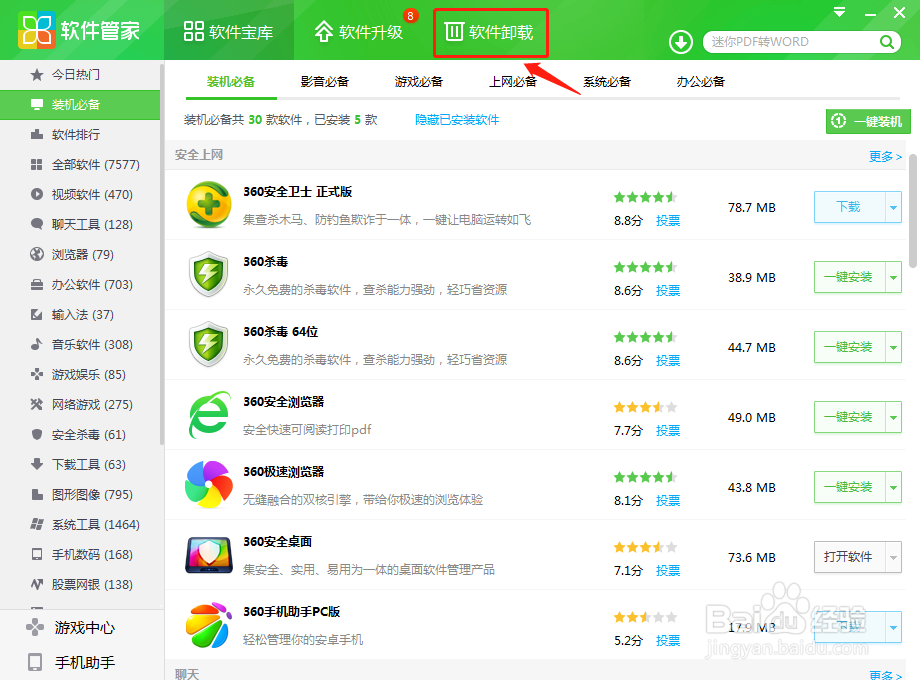Image resolution: width=920 pixels, height=680 pixels.
Task: Click the globe icon beside 浏览器
Action: pyautogui.click(x=37, y=254)
